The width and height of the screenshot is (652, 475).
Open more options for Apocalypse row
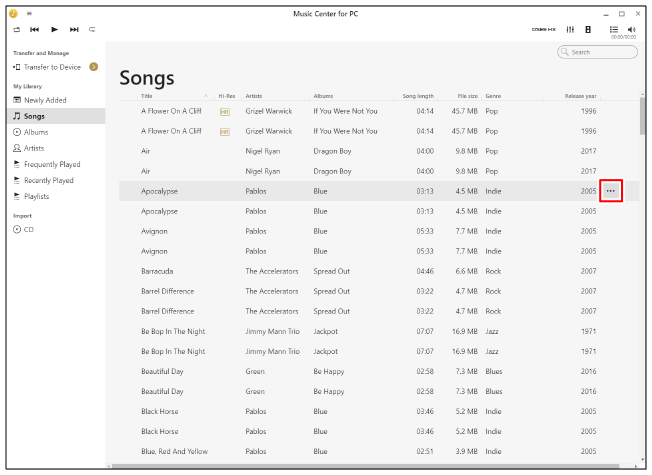(x=611, y=190)
